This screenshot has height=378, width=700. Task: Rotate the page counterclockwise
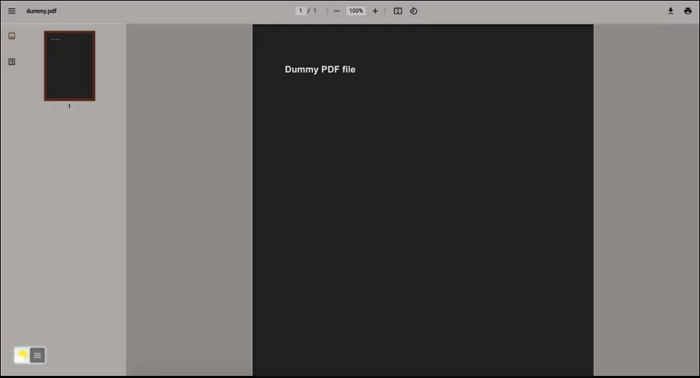413,11
